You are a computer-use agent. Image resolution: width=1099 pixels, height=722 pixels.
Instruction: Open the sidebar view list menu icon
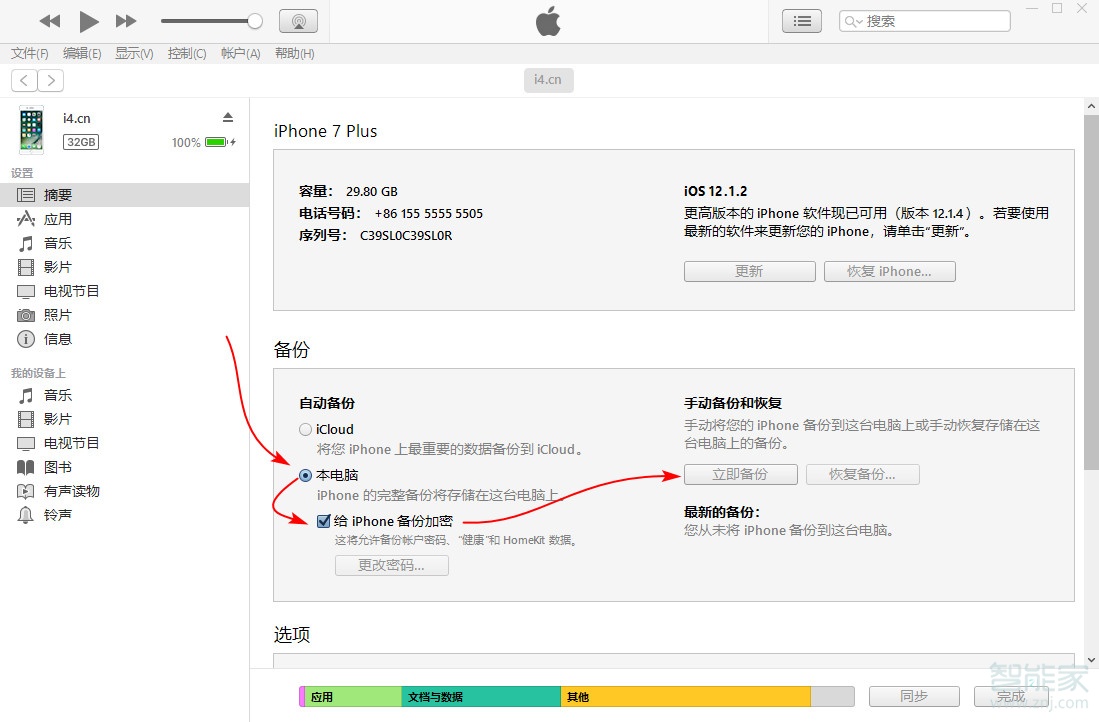point(801,20)
